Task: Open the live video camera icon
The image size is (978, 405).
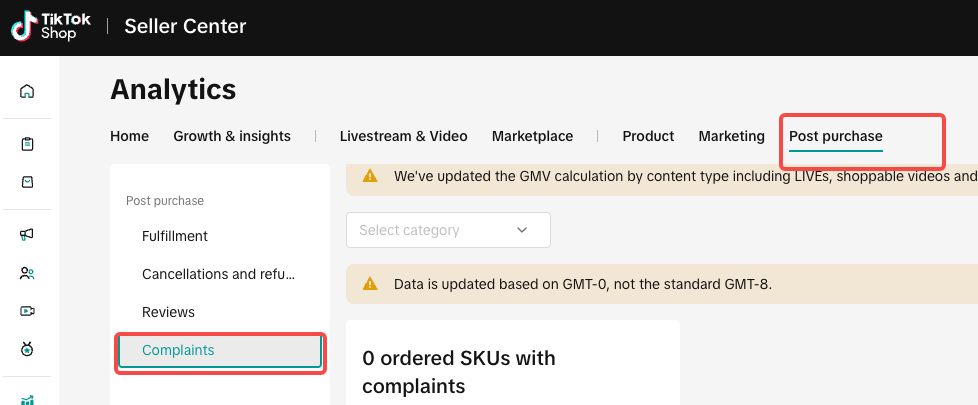Action: click(28, 310)
